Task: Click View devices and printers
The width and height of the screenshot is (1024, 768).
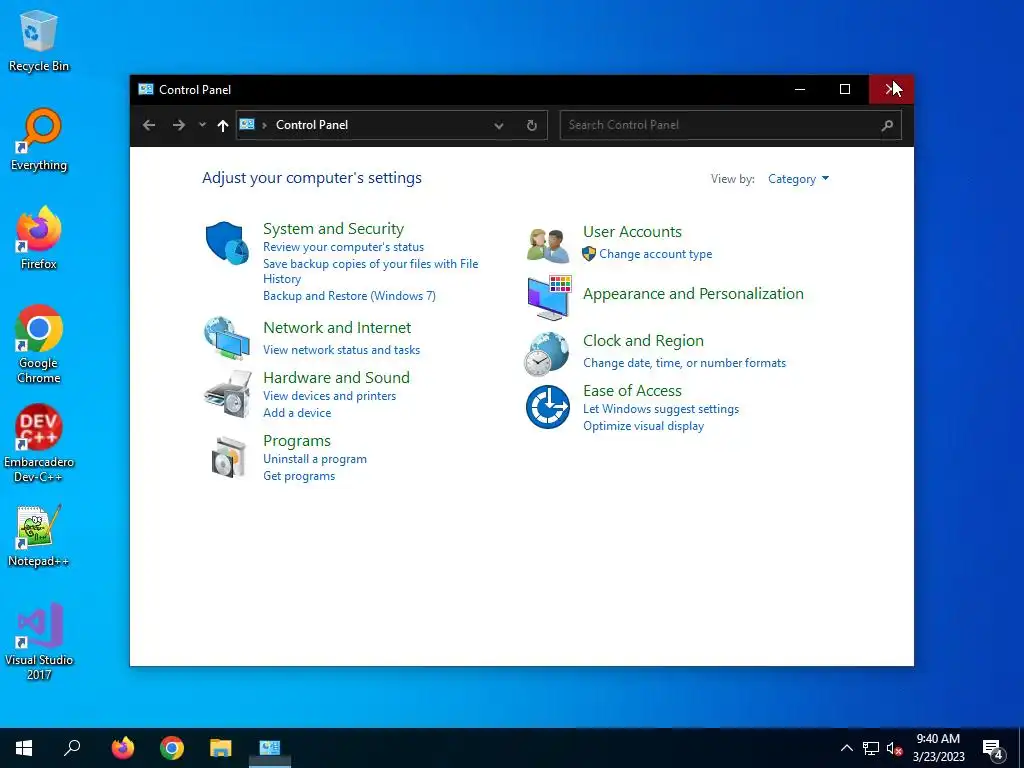Action: (x=329, y=396)
